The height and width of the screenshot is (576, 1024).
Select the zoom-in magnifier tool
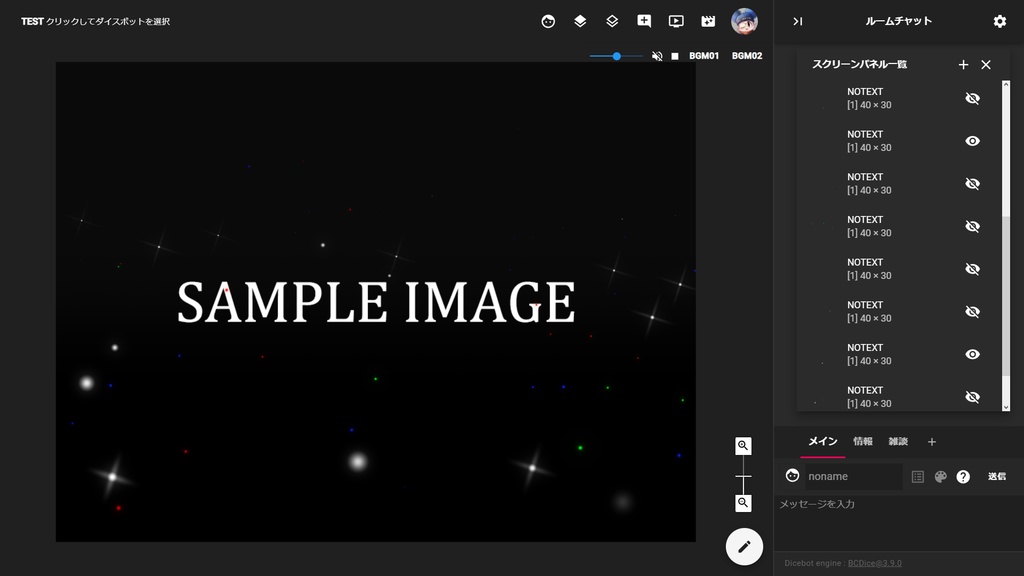[743, 446]
